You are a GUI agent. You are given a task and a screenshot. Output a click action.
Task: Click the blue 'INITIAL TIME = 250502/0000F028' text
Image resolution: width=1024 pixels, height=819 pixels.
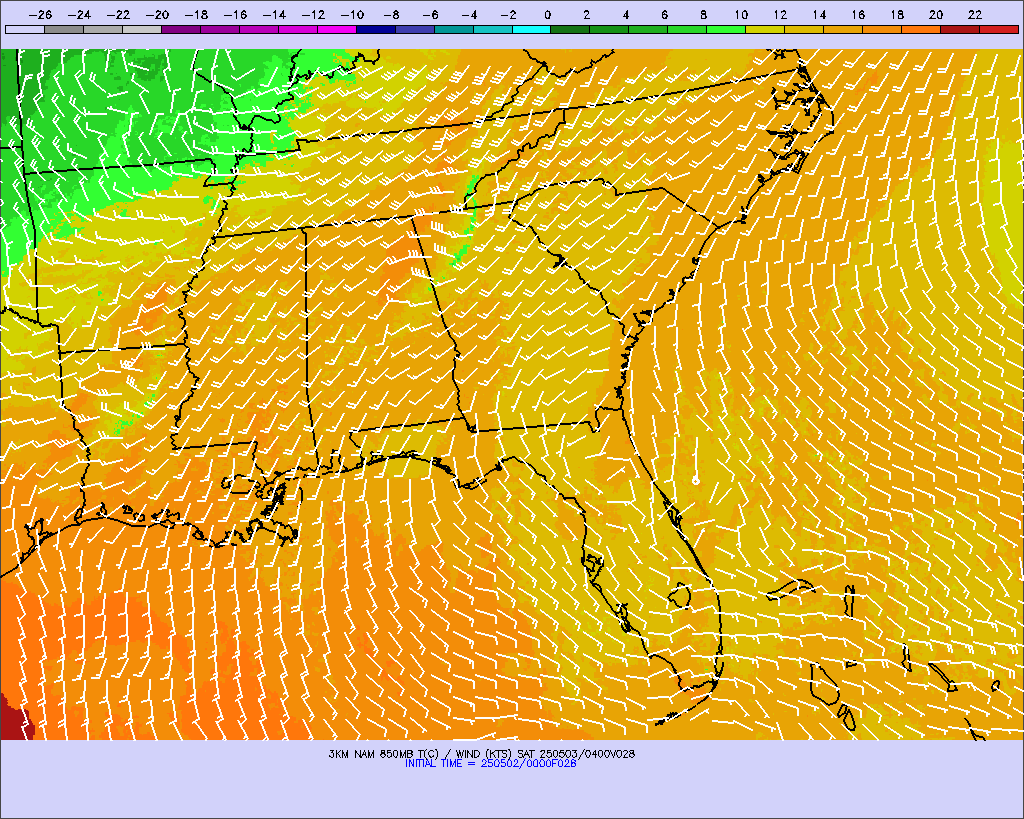(490, 763)
